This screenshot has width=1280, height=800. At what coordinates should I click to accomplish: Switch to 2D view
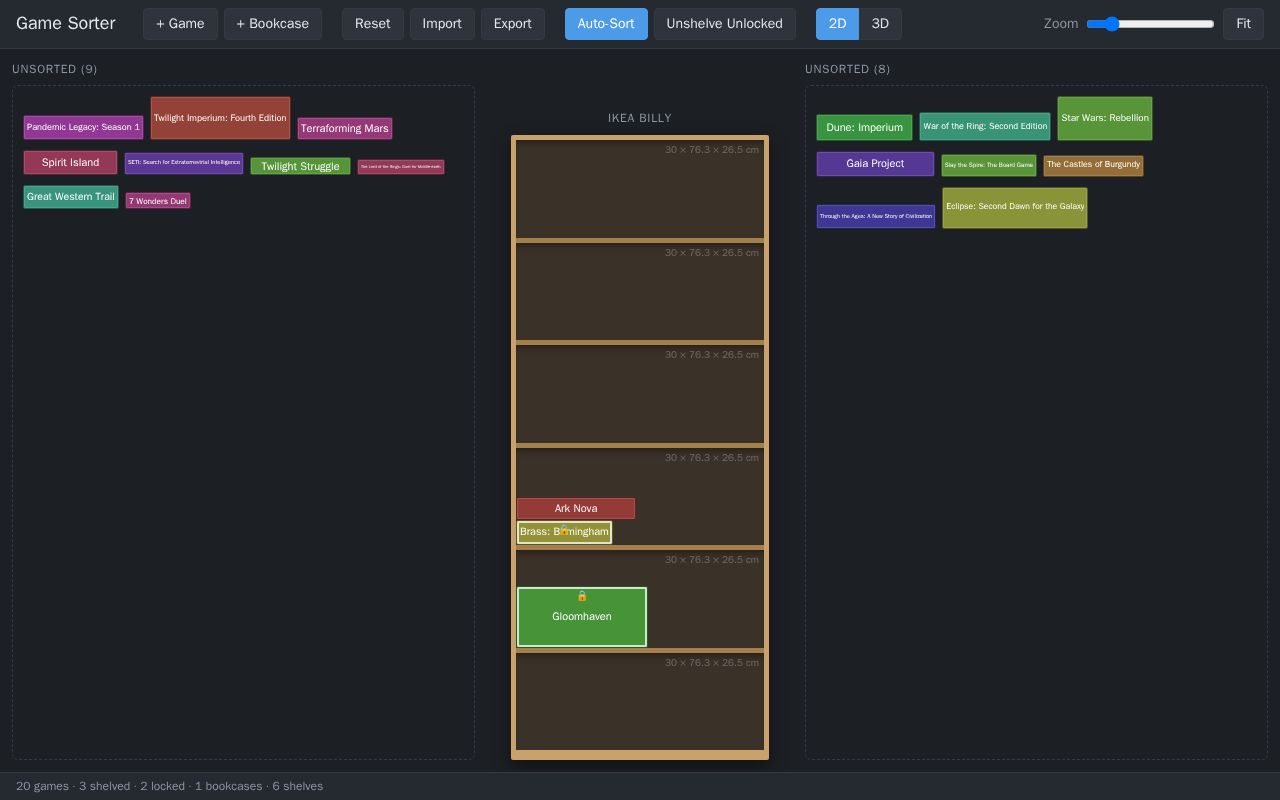[837, 24]
